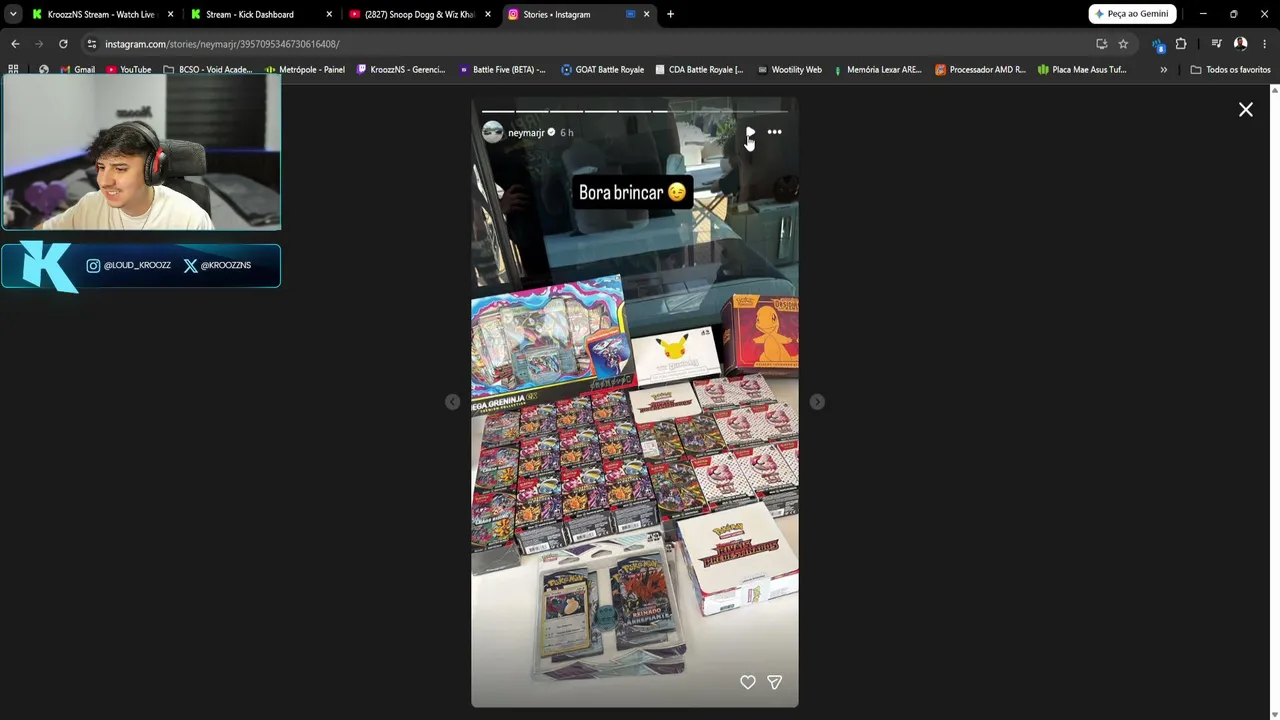Click the recording indicator on Instagram tab
The height and width of the screenshot is (720, 1280).
[x=630, y=14]
